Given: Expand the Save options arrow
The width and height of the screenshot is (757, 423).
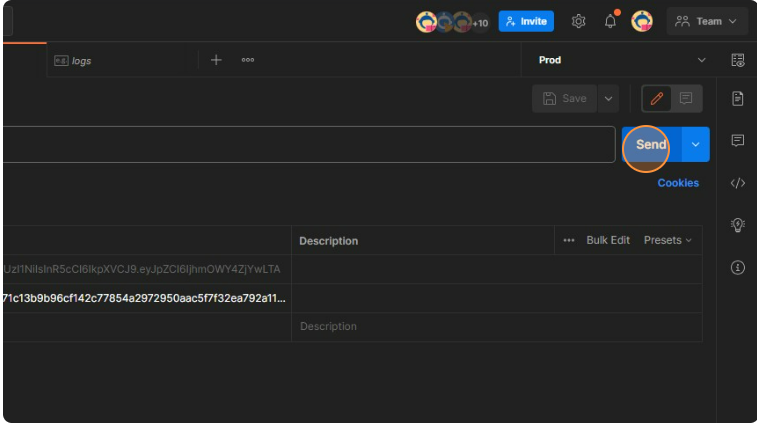Looking at the screenshot, I should (608, 98).
